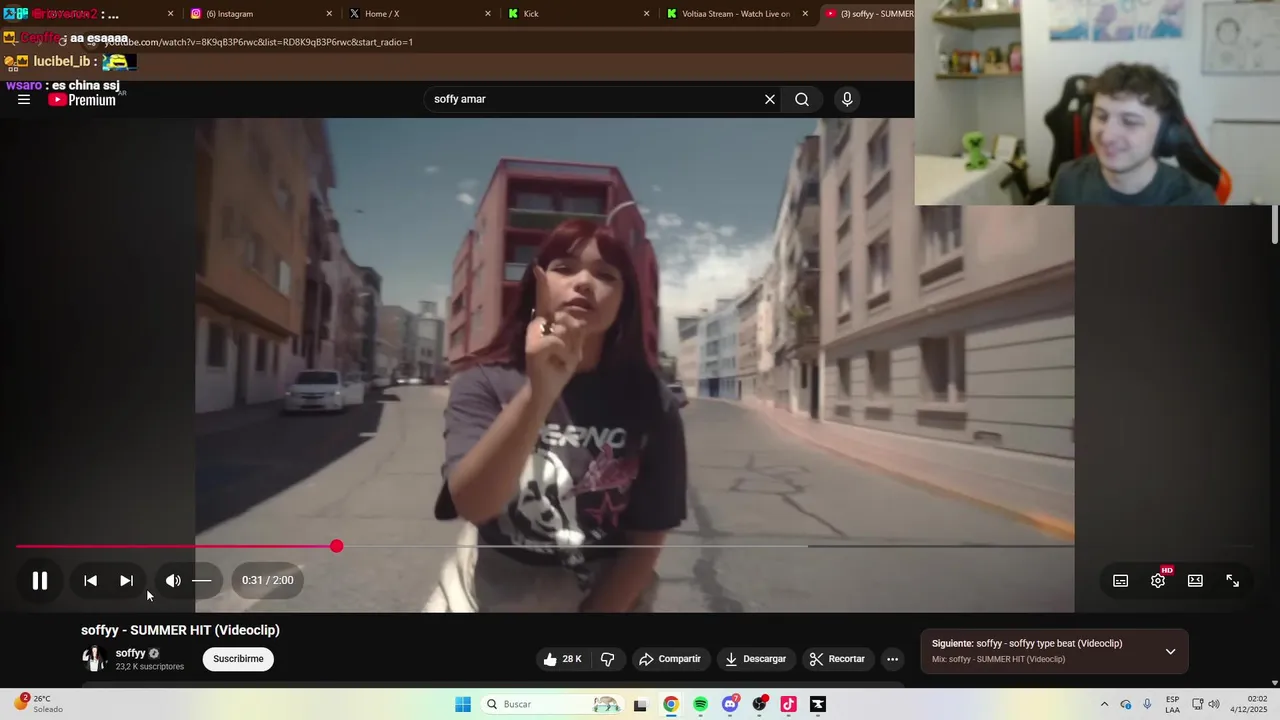Open OBS Studio from the taskbar
The image size is (1280, 720).
click(760, 704)
